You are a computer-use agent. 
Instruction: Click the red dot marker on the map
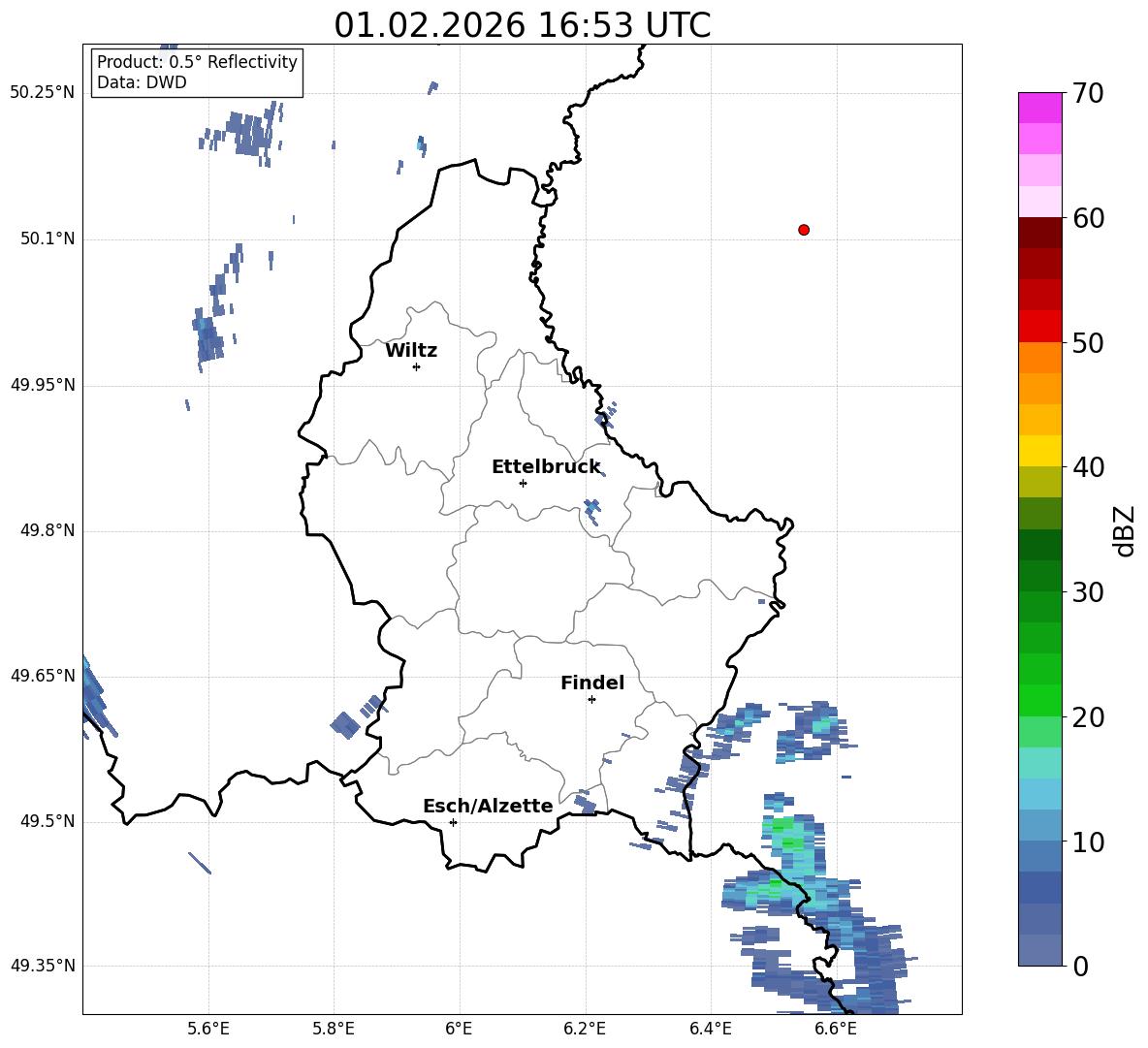coord(804,230)
